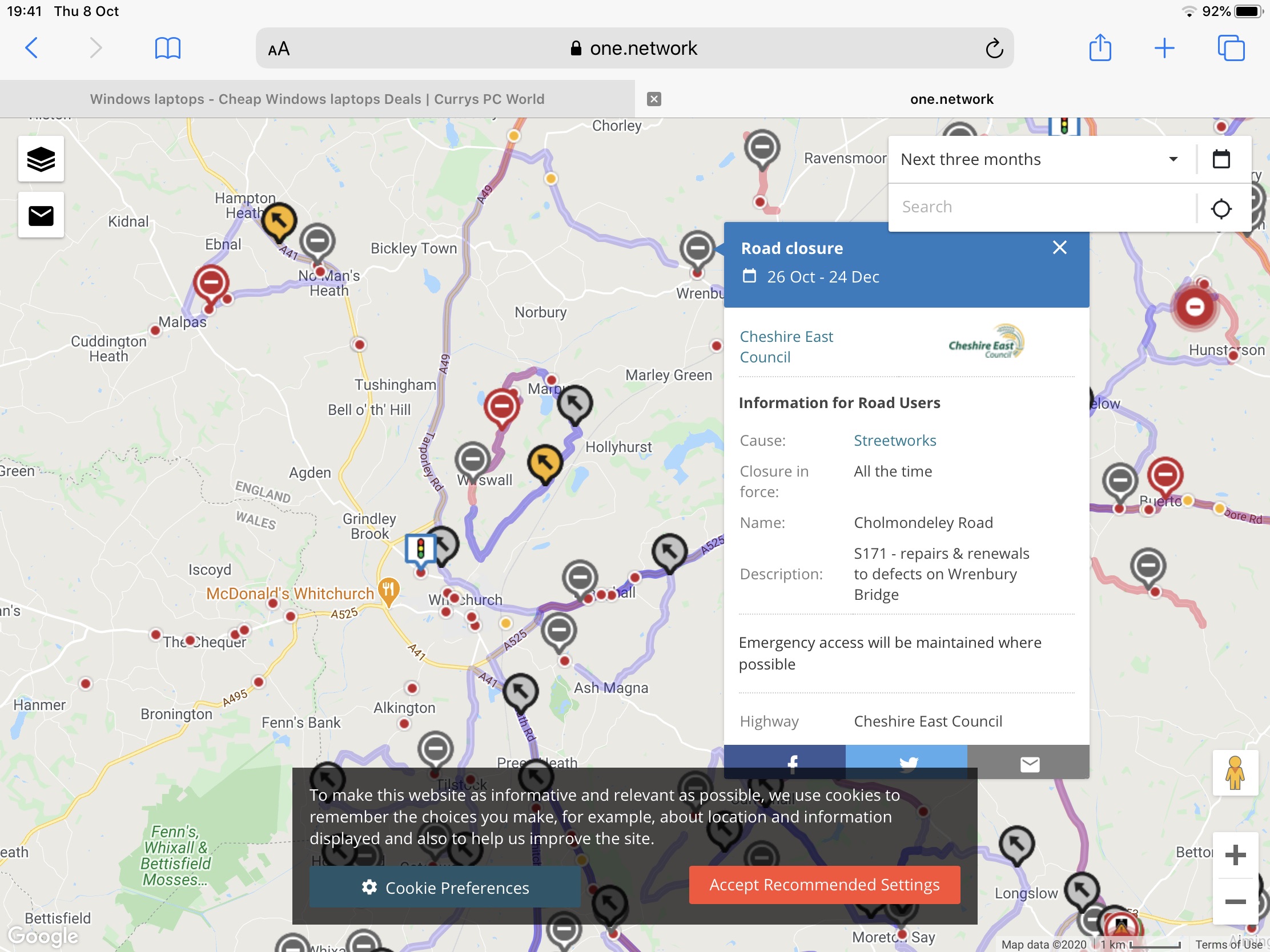Screen dimensions: 1270x952
Task: Switch to one.network tab
Action: click(x=951, y=99)
